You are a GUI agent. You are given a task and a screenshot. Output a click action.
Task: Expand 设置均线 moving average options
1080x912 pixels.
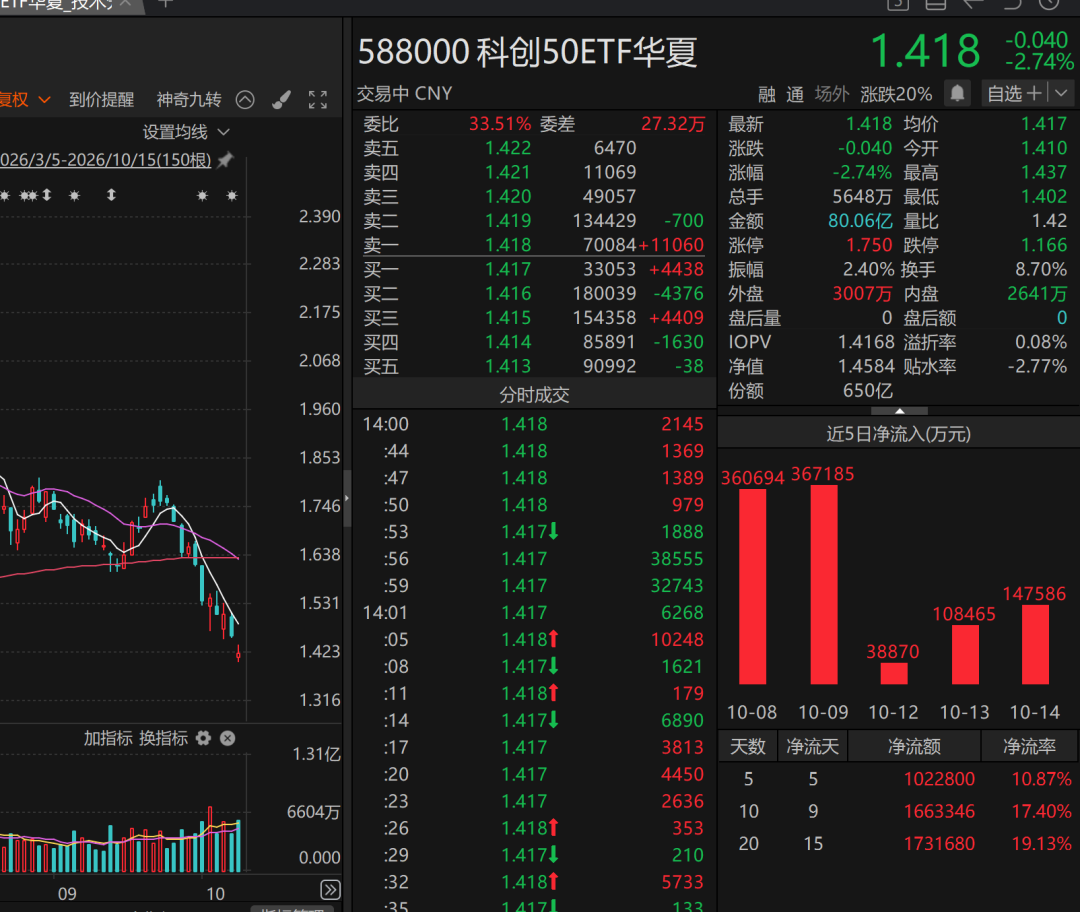[186, 132]
